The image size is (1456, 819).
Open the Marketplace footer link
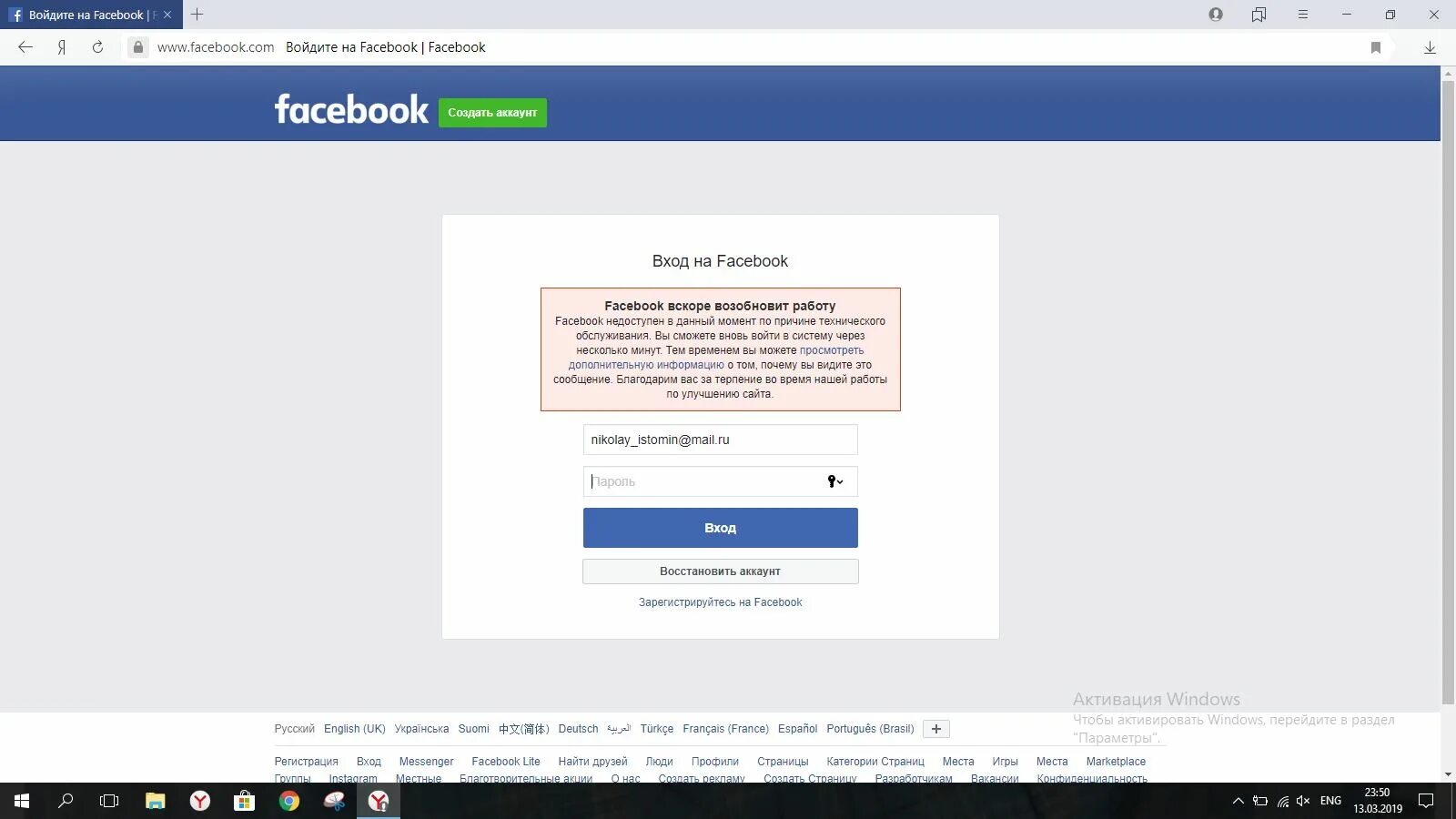point(1116,762)
